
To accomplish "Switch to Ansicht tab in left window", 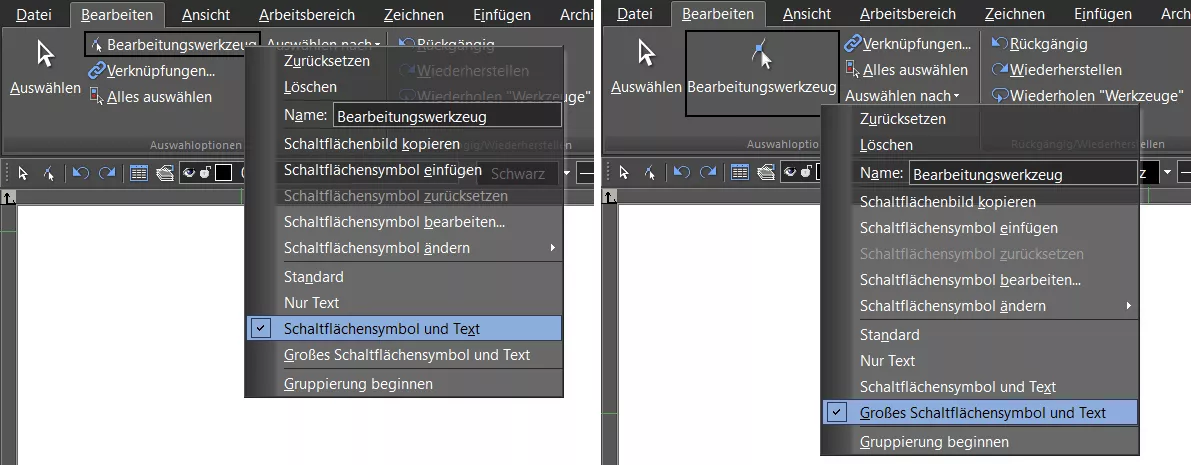I will coord(206,14).
